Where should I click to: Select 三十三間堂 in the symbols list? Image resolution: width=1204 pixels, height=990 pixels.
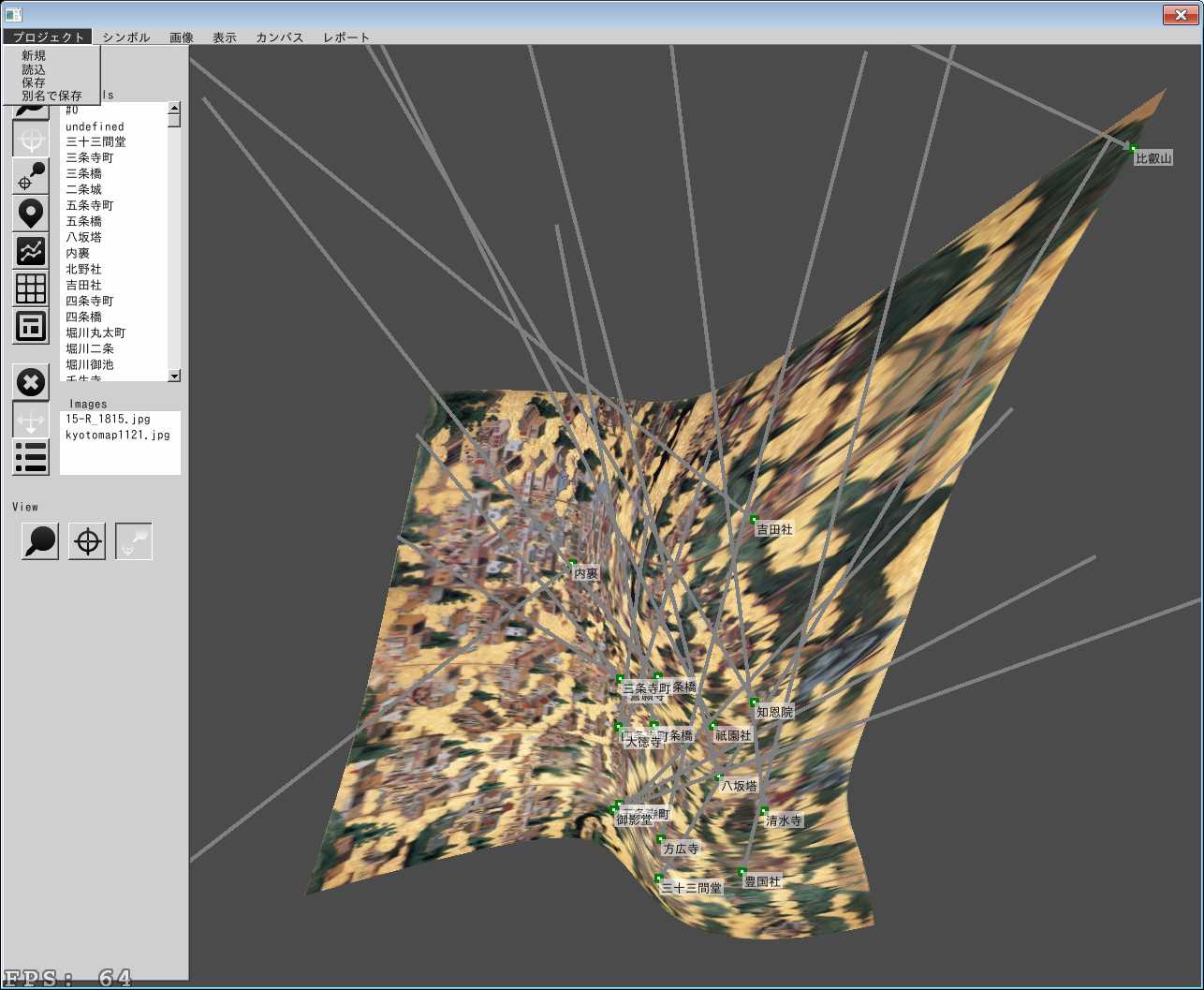click(x=113, y=142)
